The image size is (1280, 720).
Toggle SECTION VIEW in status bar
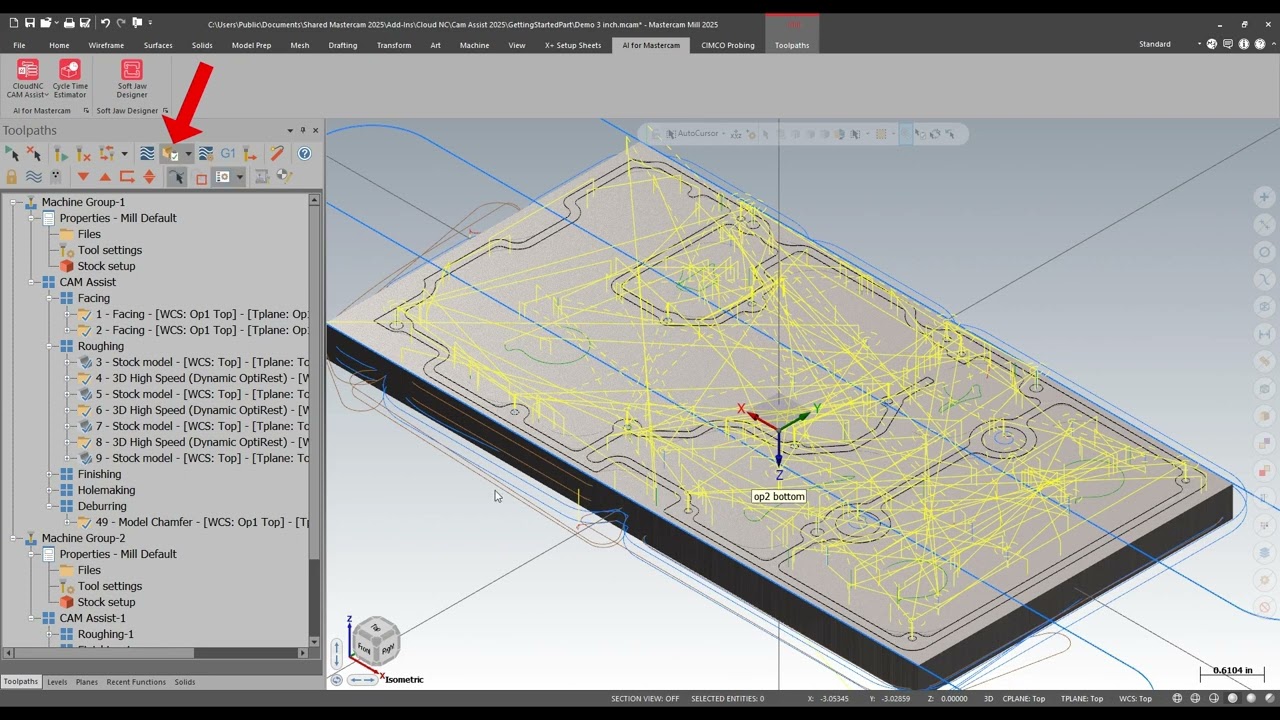pos(645,699)
